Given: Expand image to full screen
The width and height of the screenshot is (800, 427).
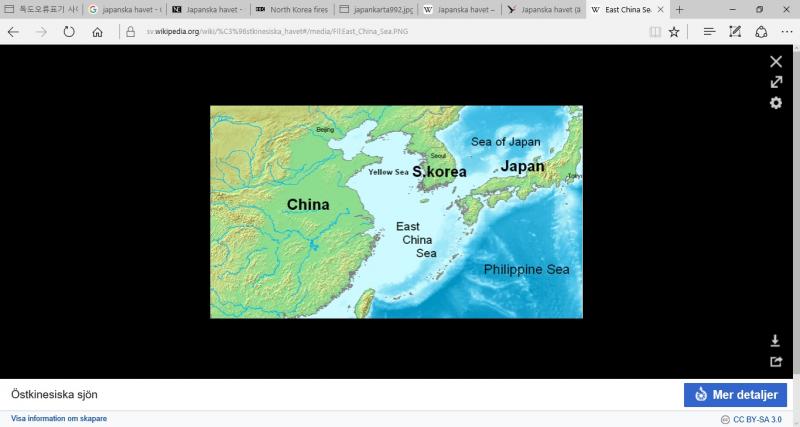Looking at the screenshot, I should click(x=776, y=82).
